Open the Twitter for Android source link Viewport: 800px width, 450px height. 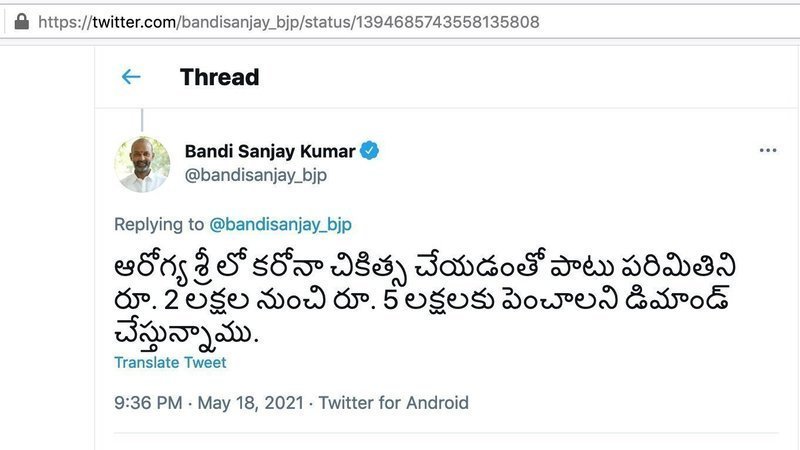(x=394, y=403)
